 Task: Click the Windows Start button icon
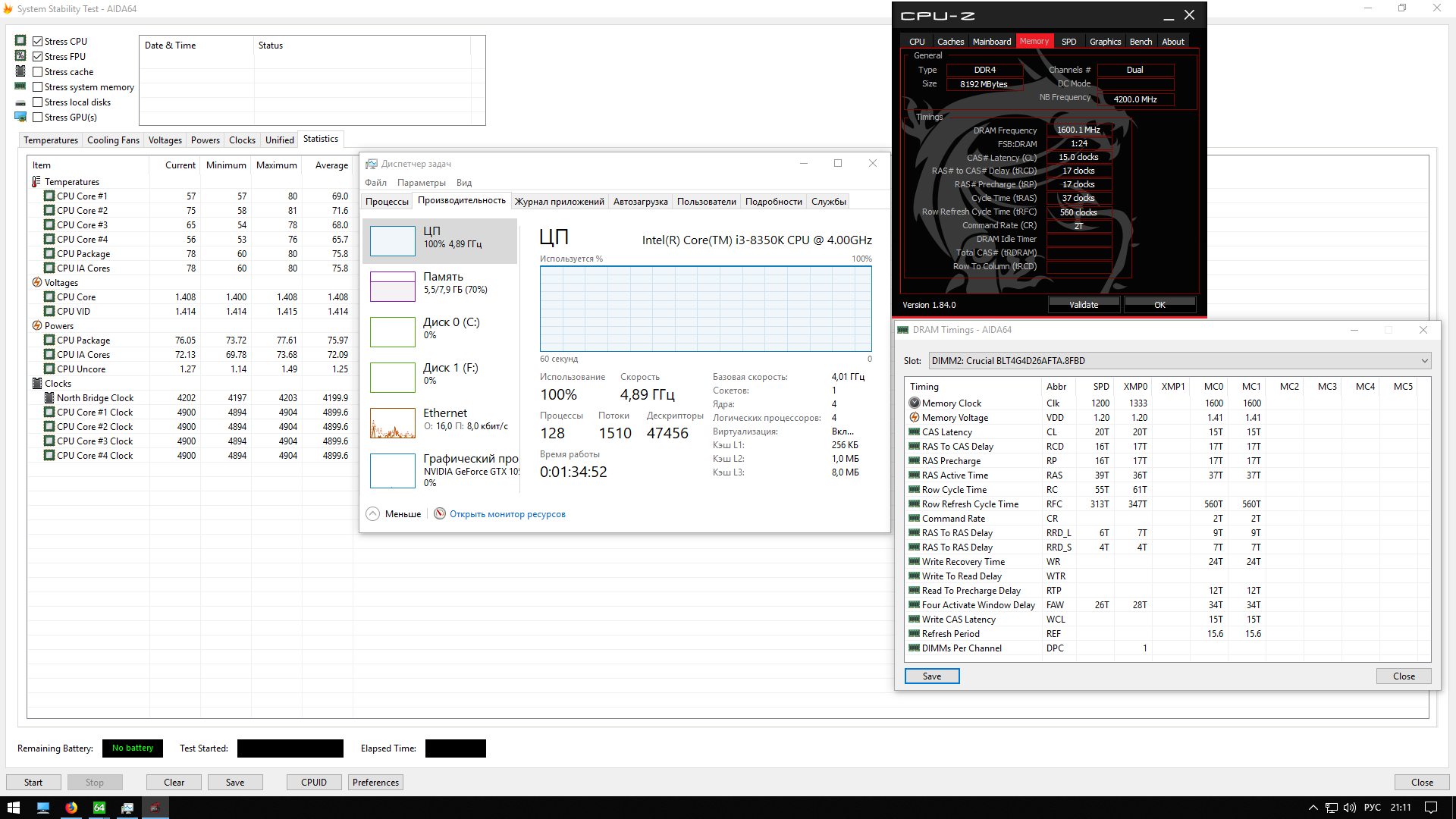(13, 808)
